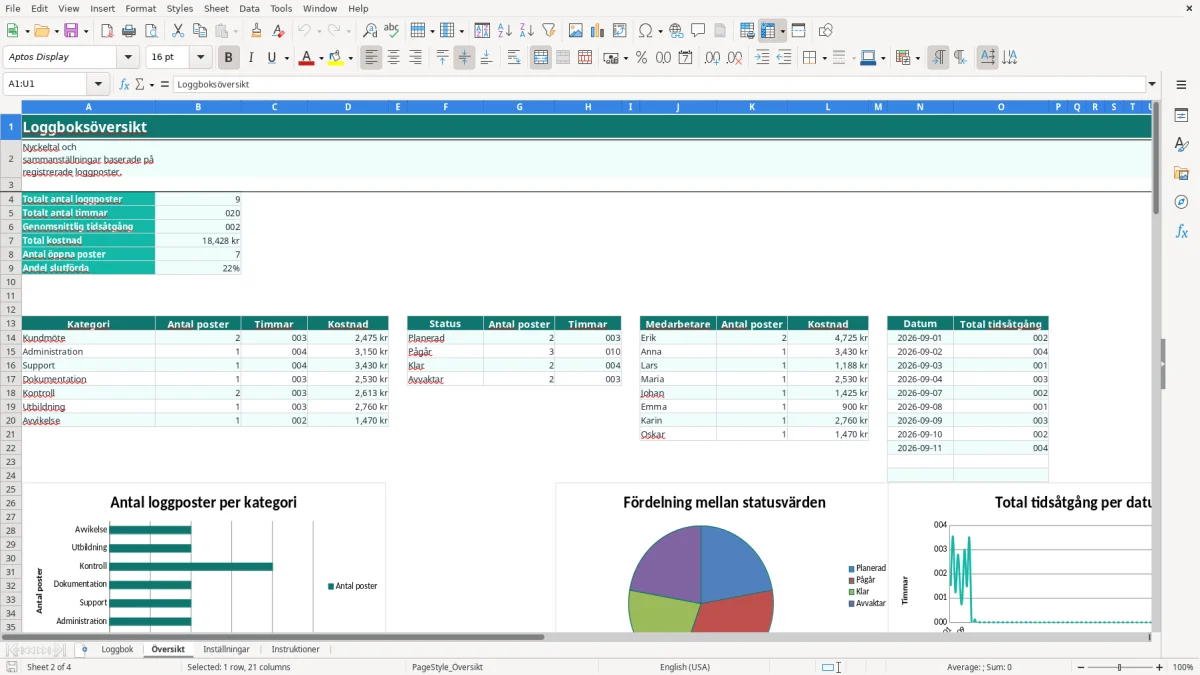Expand the formula bar
This screenshot has height=675, width=1200.
[1152, 85]
